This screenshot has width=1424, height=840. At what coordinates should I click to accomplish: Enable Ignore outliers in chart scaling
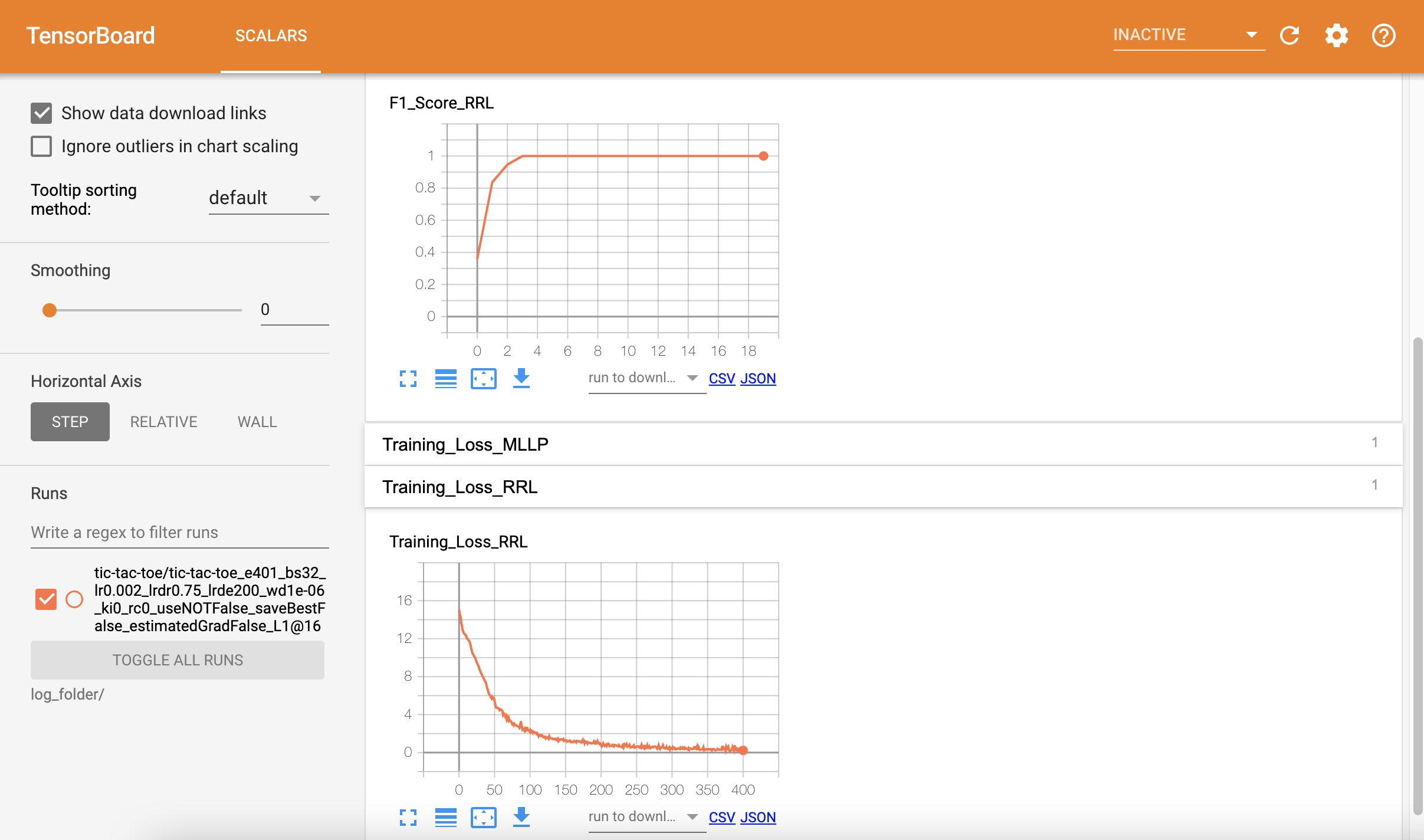pyautogui.click(x=41, y=146)
